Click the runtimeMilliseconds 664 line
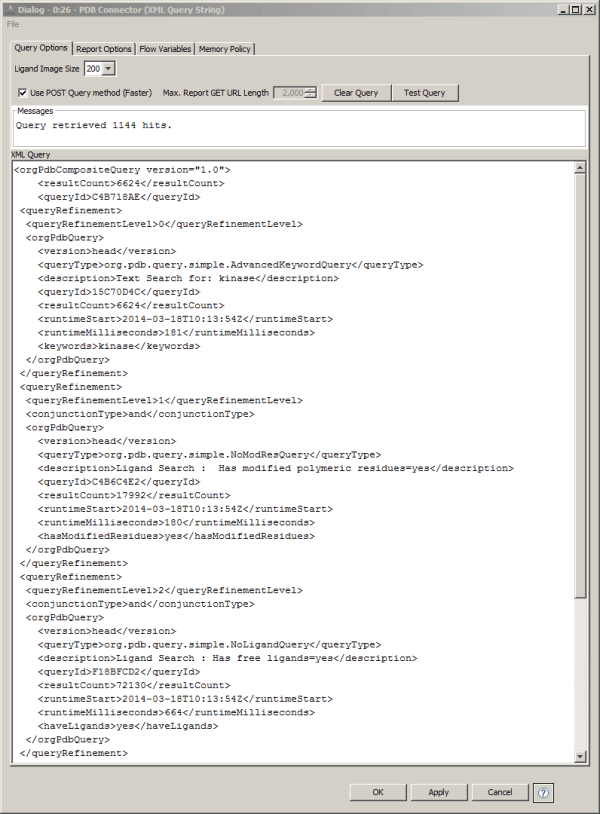 pos(176,712)
